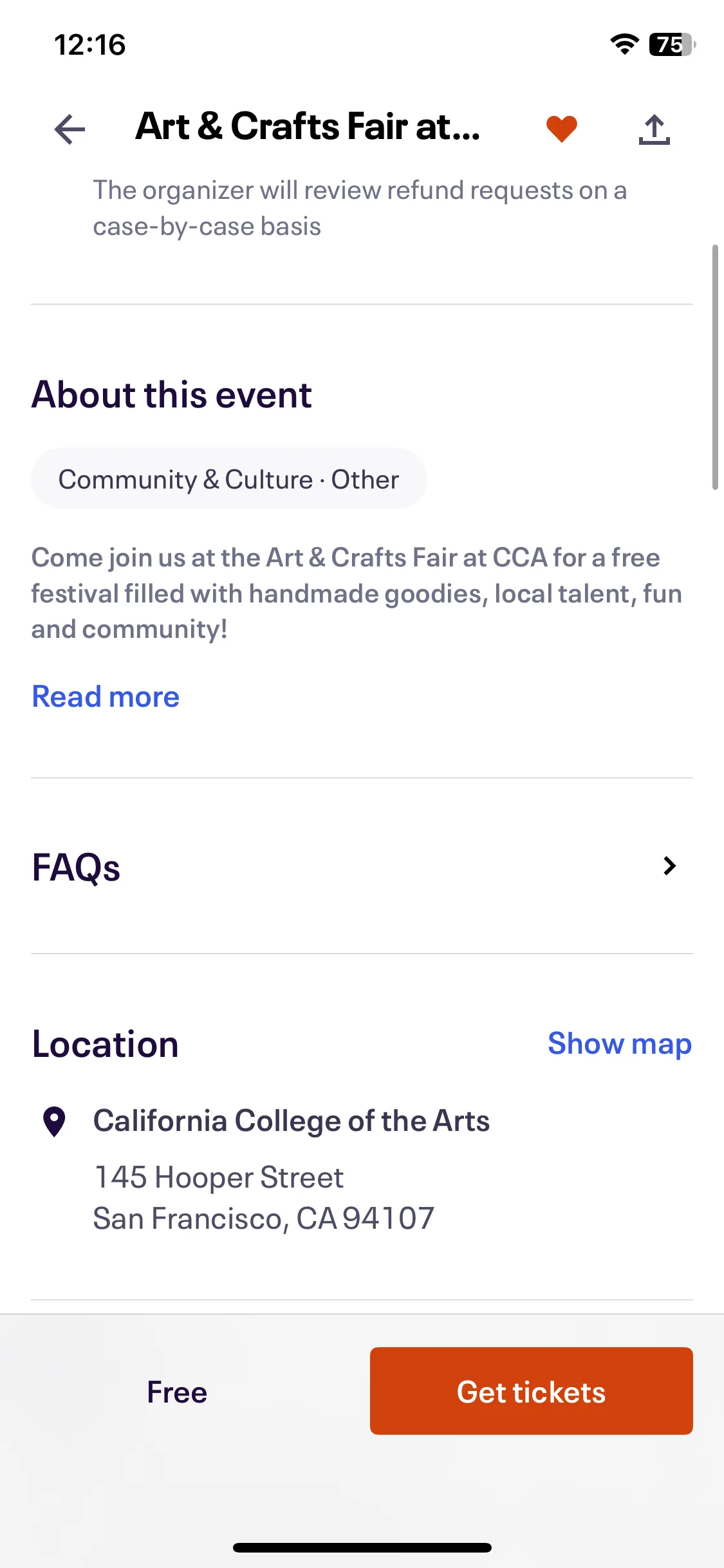This screenshot has height=1568, width=724.
Task: Tap the share upload icon
Action: point(654,129)
